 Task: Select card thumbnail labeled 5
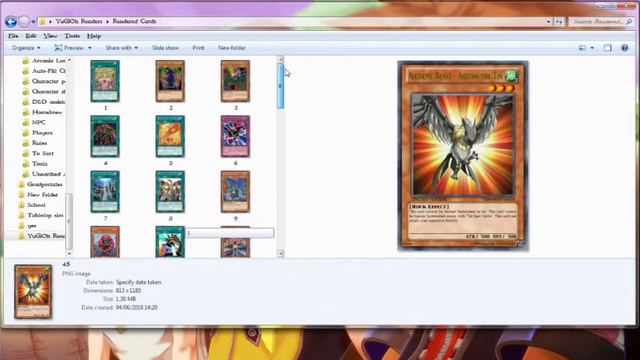[x=170, y=136]
